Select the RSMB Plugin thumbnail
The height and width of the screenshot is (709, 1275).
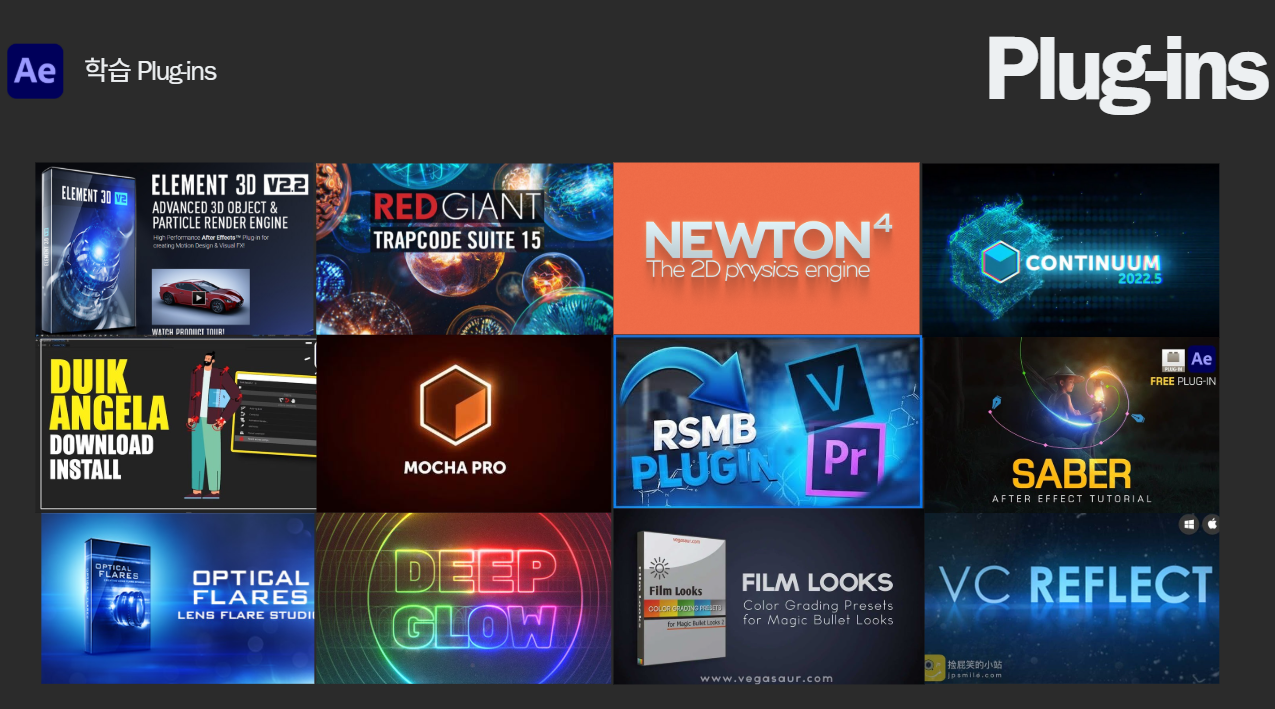768,422
